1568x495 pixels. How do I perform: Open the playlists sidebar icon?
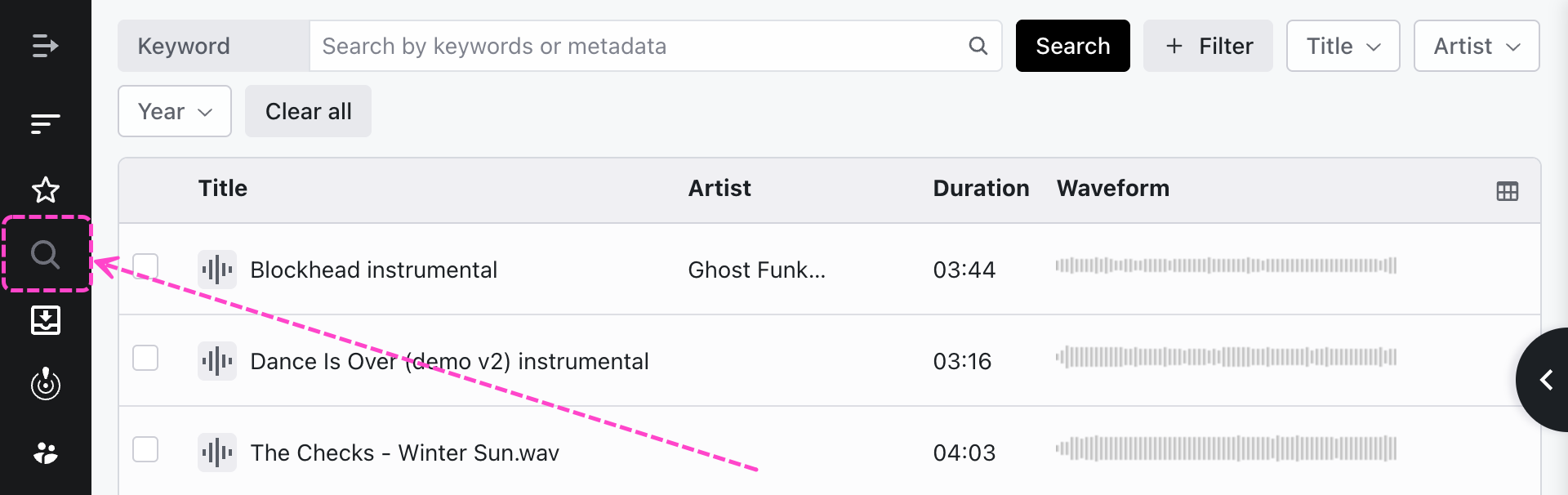[45, 123]
